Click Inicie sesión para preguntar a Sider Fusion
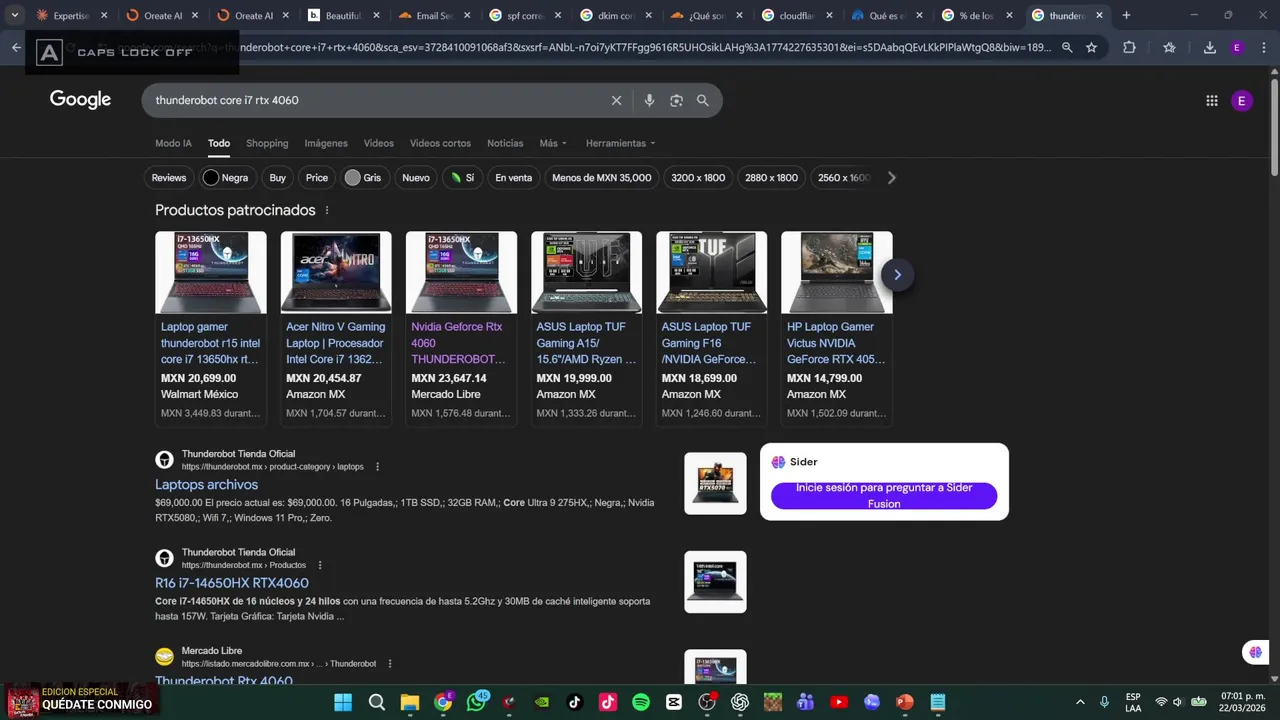Viewport: 1280px width, 720px height. point(884,496)
